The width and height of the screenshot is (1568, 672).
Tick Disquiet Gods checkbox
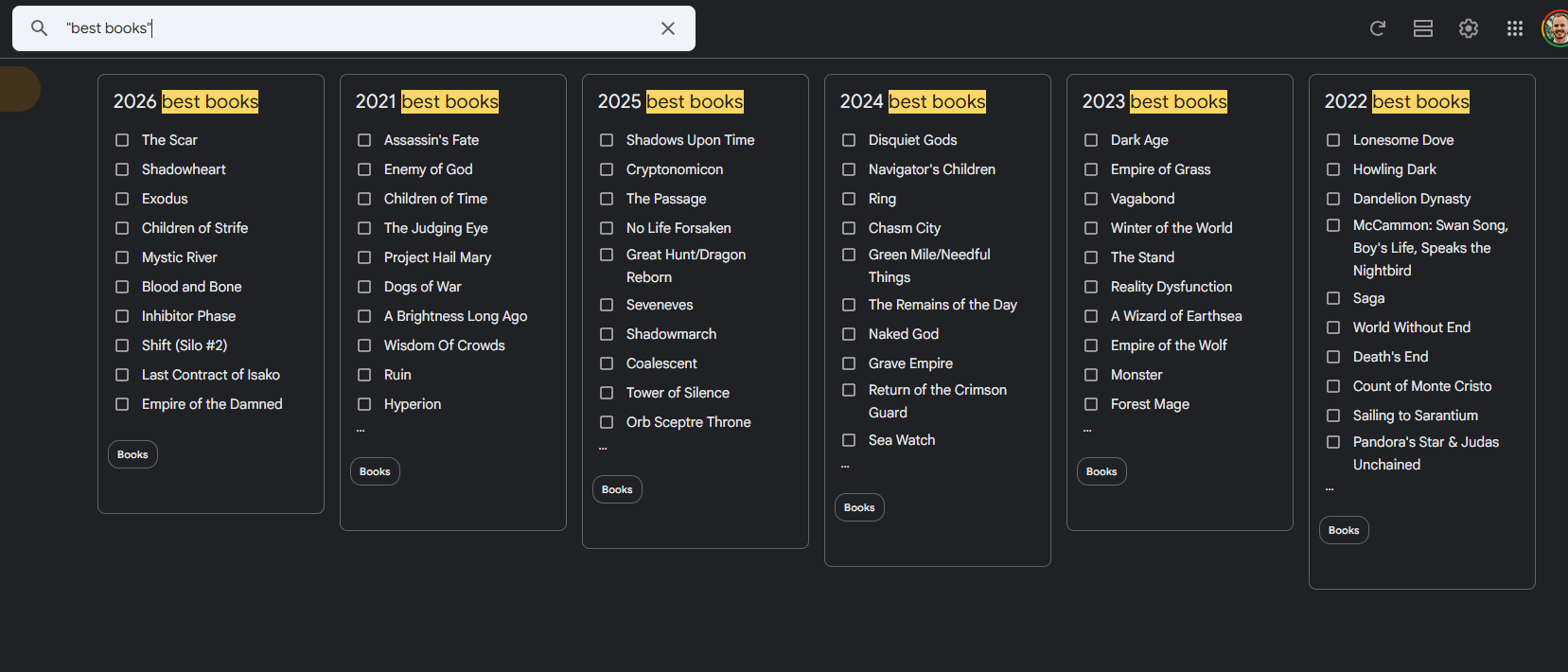[x=849, y=140]
